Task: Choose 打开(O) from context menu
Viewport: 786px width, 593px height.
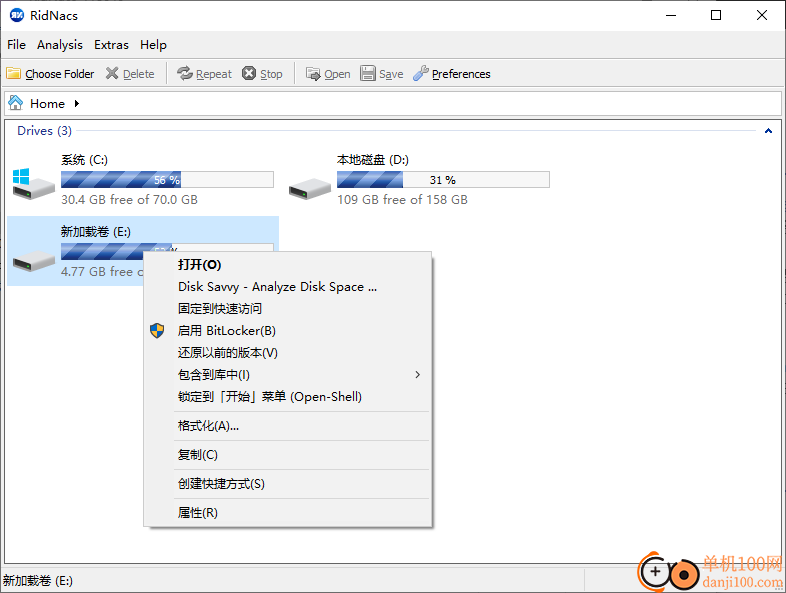Action: (288, 265)
